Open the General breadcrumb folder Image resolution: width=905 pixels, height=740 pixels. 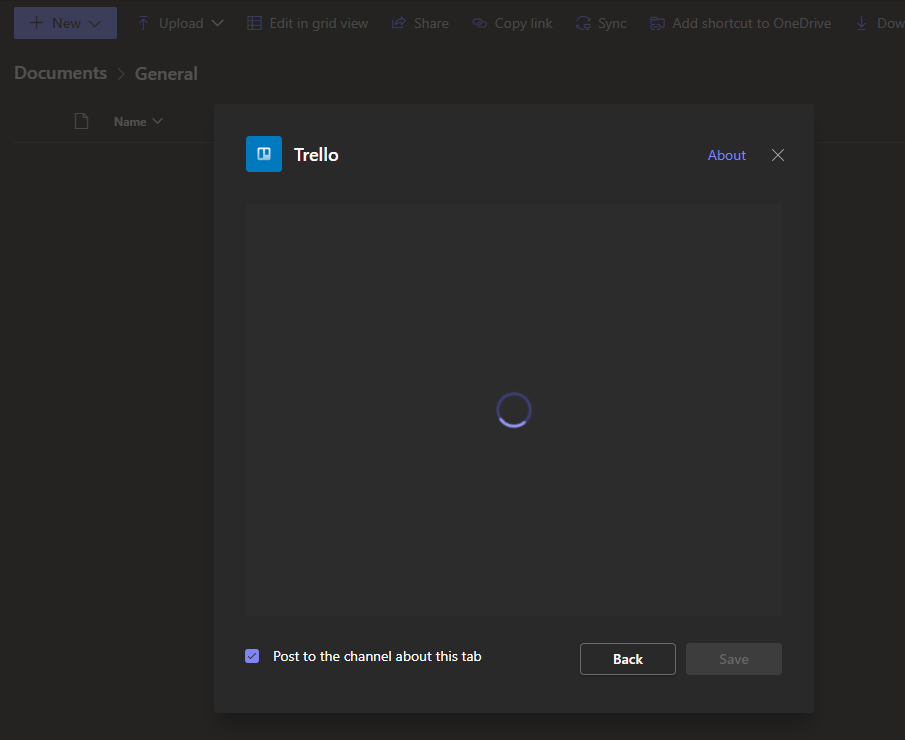coord(166,74)
